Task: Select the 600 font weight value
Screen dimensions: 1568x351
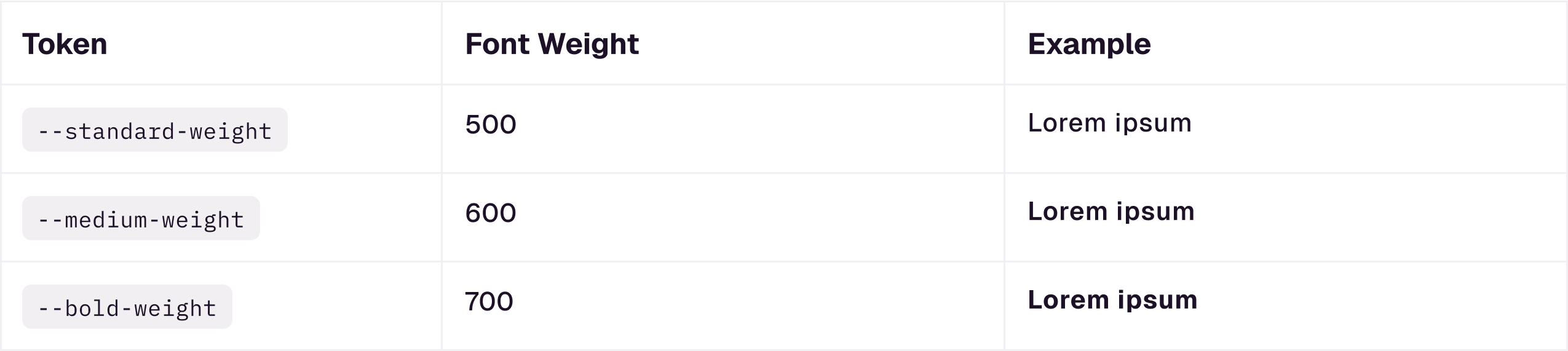Action: [x=491, y=213]
